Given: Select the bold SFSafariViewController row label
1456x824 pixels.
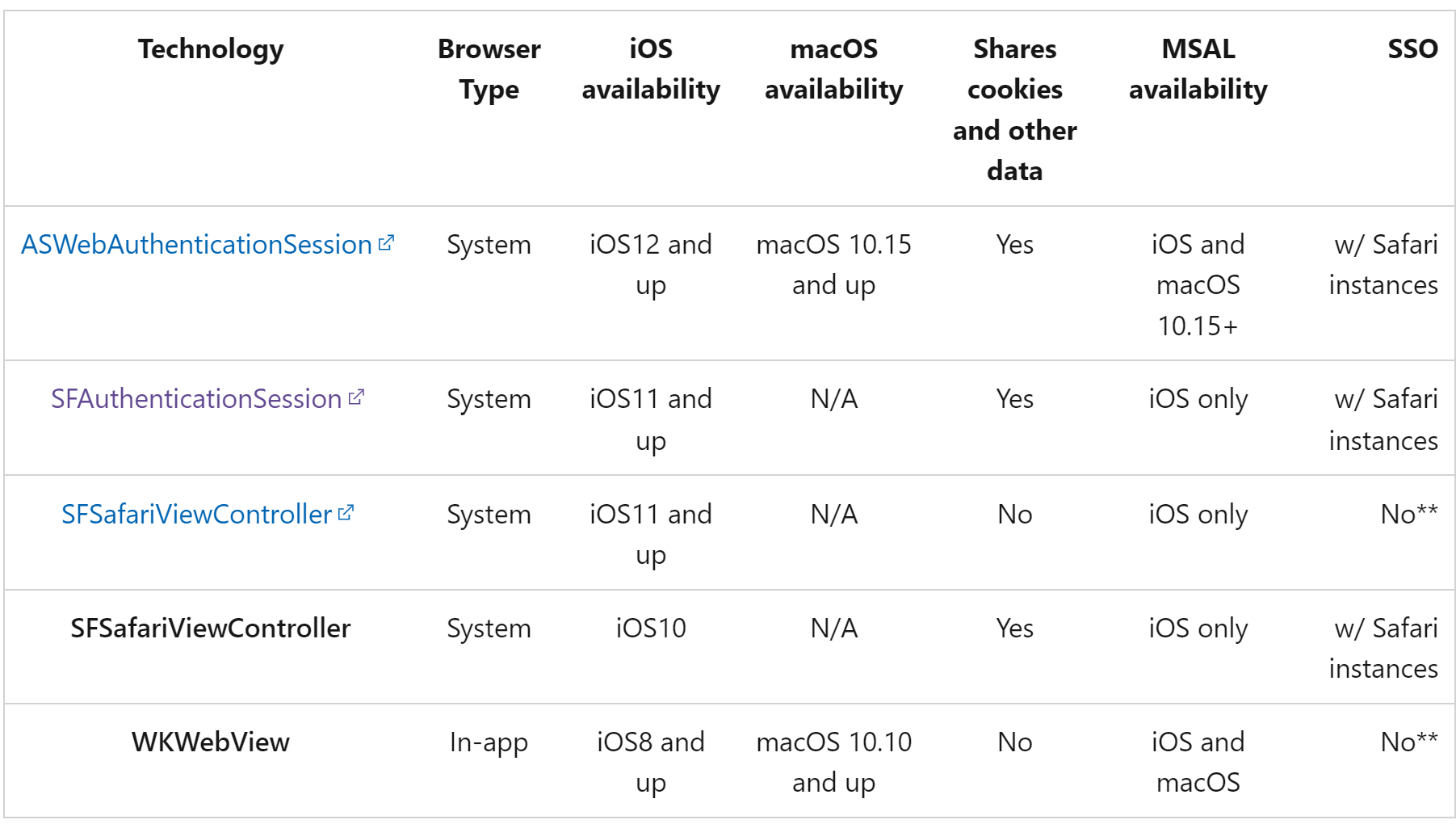Looking at the screenshot, I should pyautogui.click(x=211, y=628).
